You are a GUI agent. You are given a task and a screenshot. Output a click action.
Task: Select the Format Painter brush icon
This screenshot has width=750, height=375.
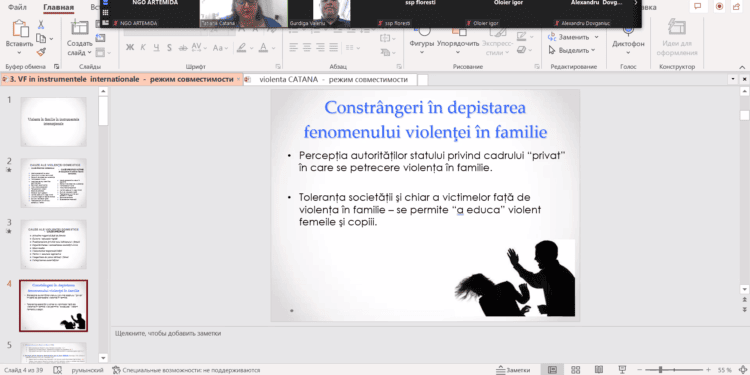coord(41,52)
